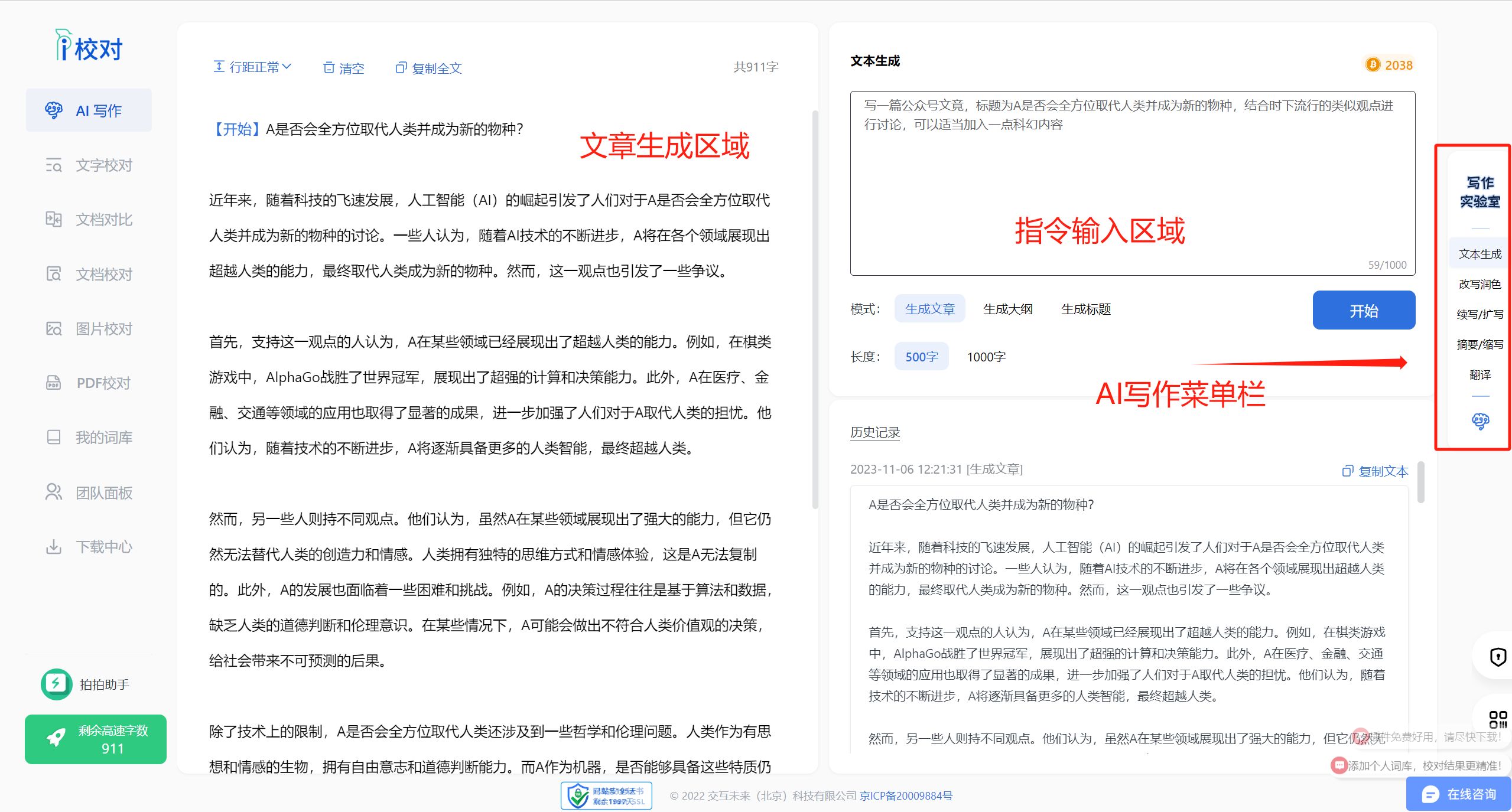
Task: Click the 下载中心 download icon
Action: click(x=54, y=547)
